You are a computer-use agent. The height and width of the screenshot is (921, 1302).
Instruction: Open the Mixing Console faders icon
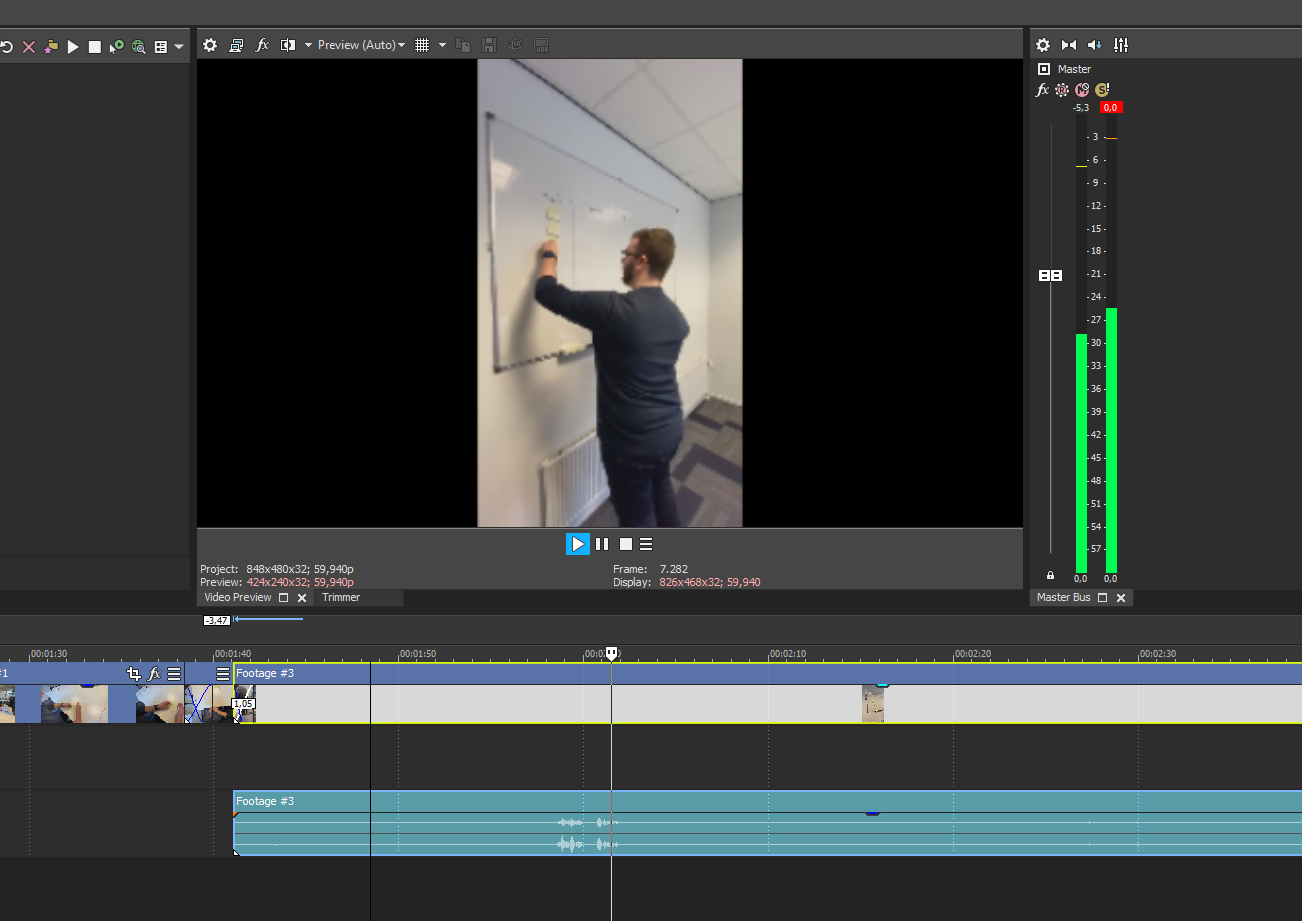[1121, 45]
